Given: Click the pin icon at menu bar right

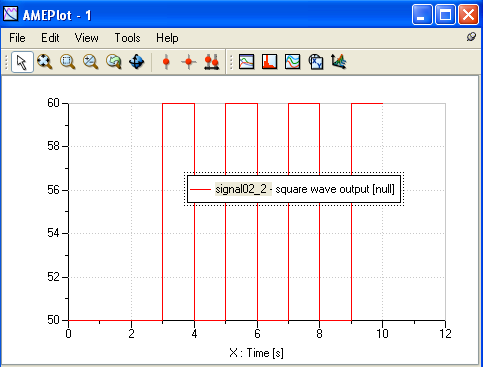Looking at the screenshot, I should pyautogui.click(x=471, y=37).
